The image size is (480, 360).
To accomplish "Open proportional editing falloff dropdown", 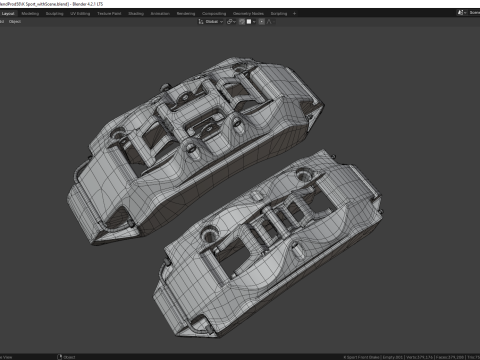I will tap(270, 22).
